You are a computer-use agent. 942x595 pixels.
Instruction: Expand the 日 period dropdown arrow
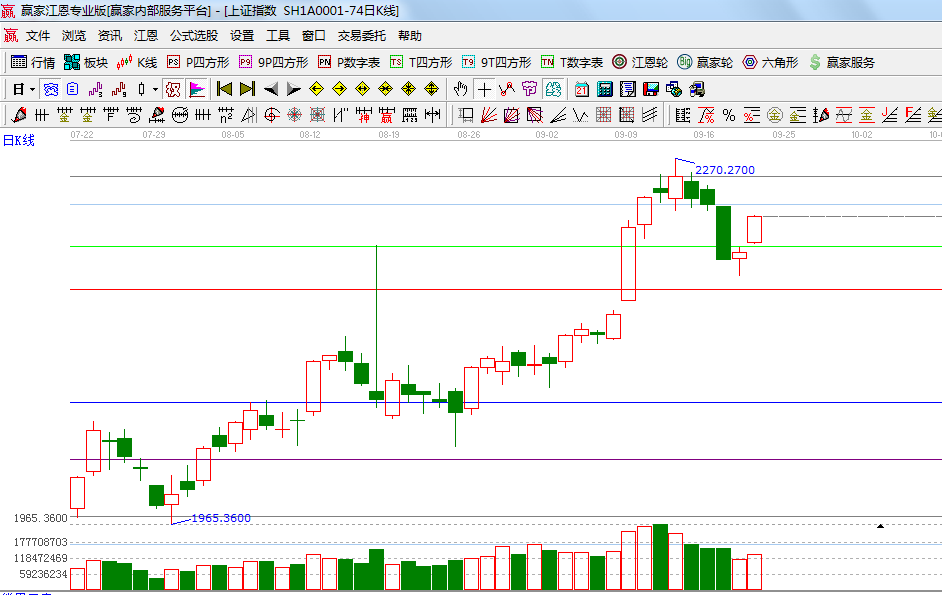32,89
